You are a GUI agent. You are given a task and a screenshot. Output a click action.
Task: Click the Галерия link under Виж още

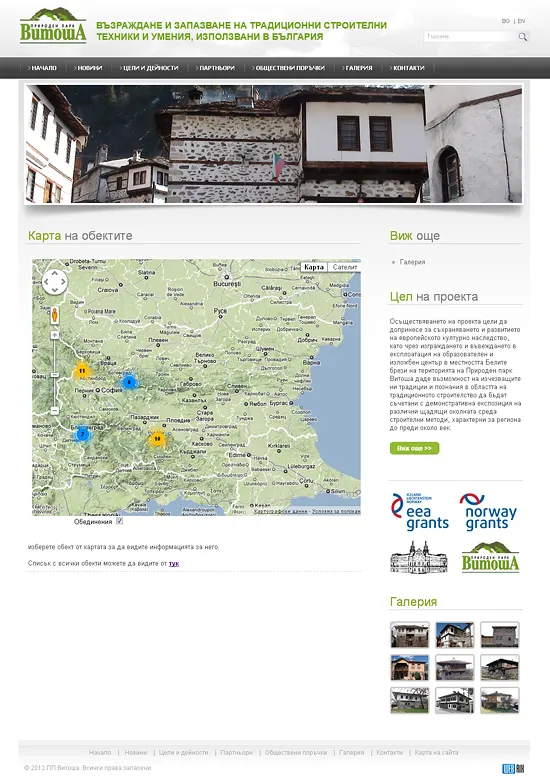click(x=412, y=262)
